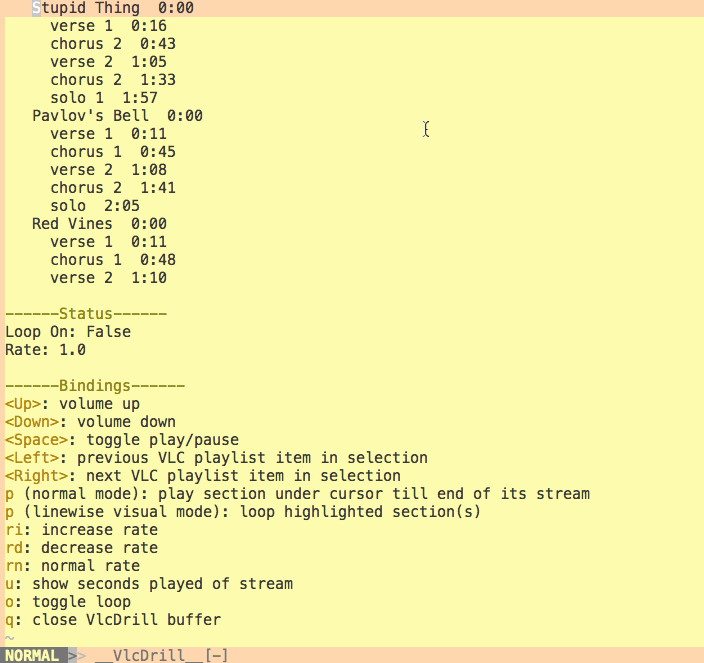Viewport: 704px width, 663px height.
Task: Select verse 2 at 1:10
Action: point(108,278)
